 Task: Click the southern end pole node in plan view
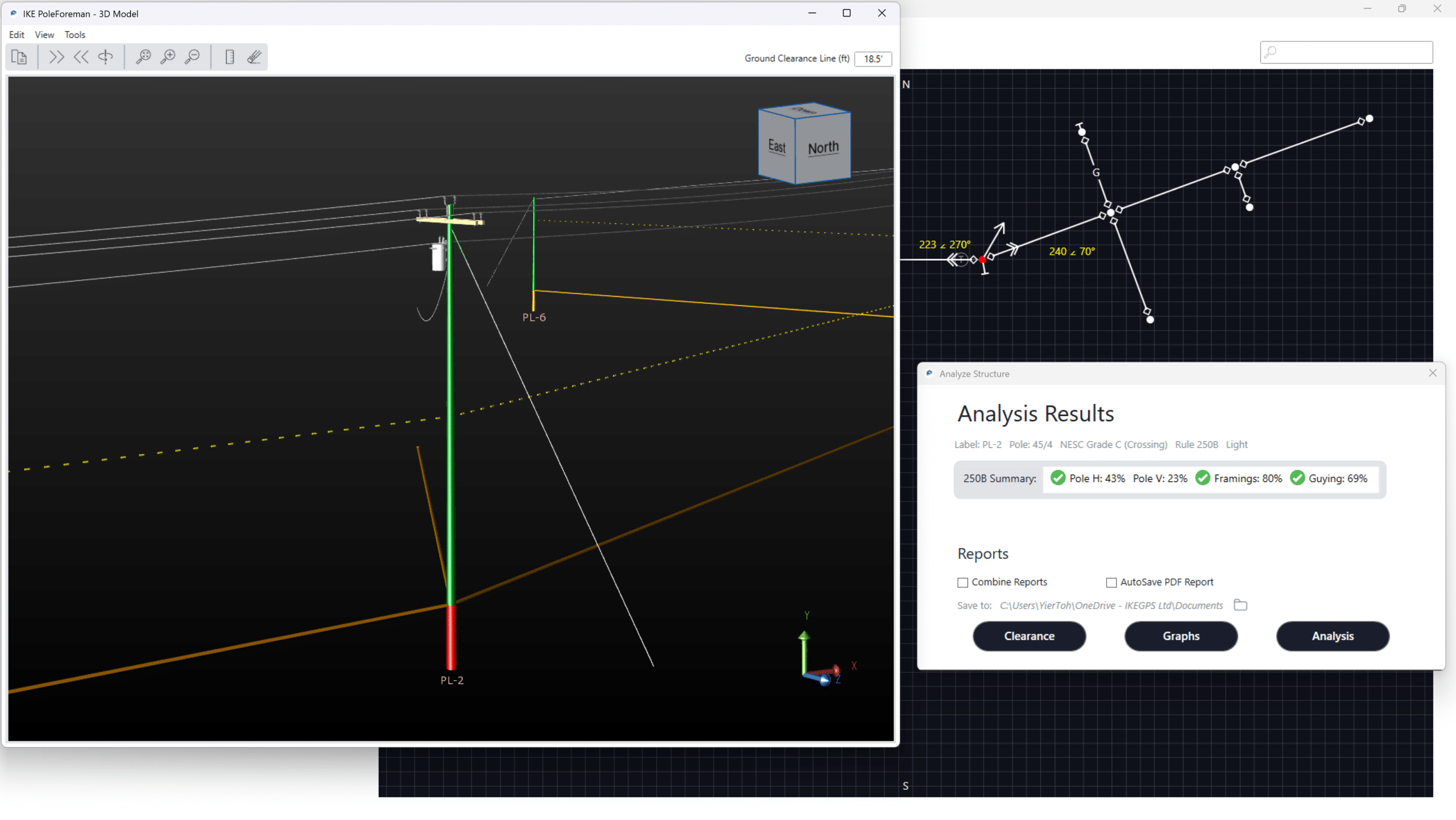coord(1150,320)
